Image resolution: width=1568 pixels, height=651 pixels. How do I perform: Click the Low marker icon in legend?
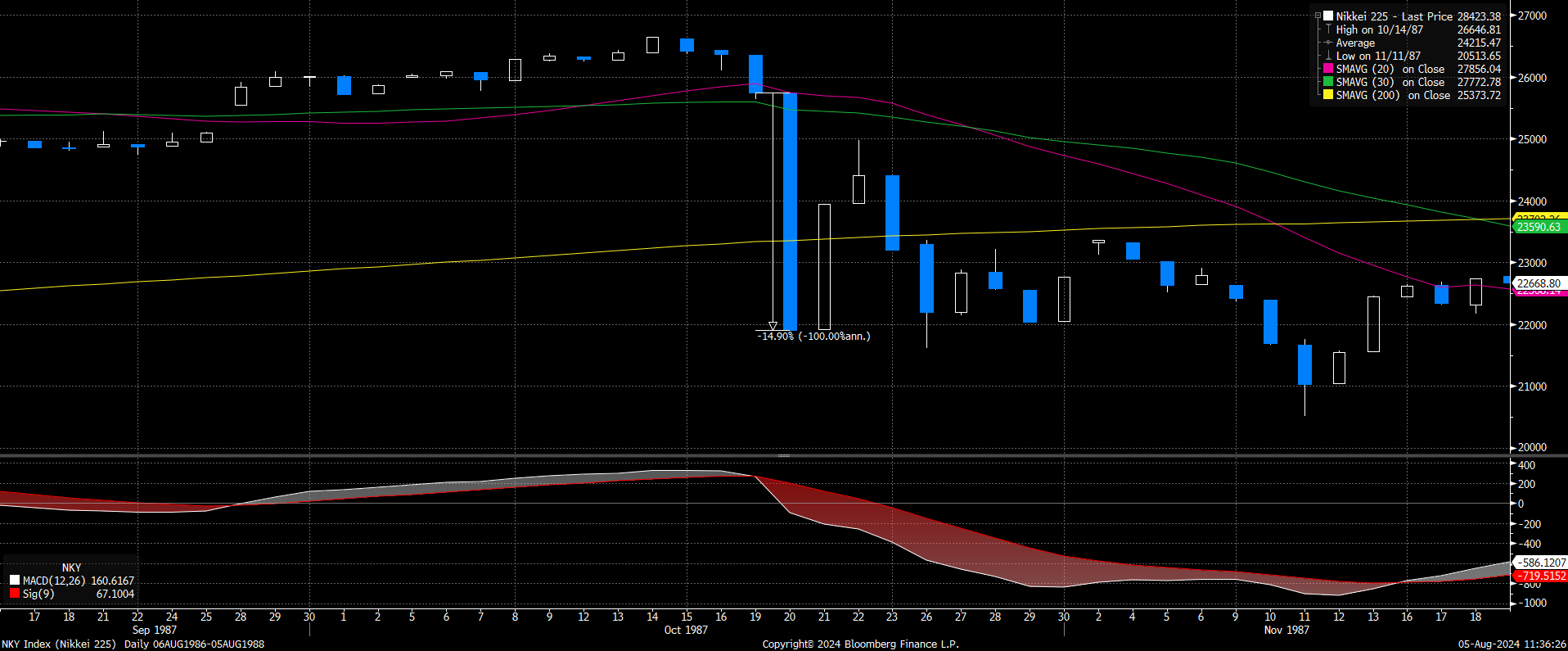pyautogui.click(x=1328, y=56)
